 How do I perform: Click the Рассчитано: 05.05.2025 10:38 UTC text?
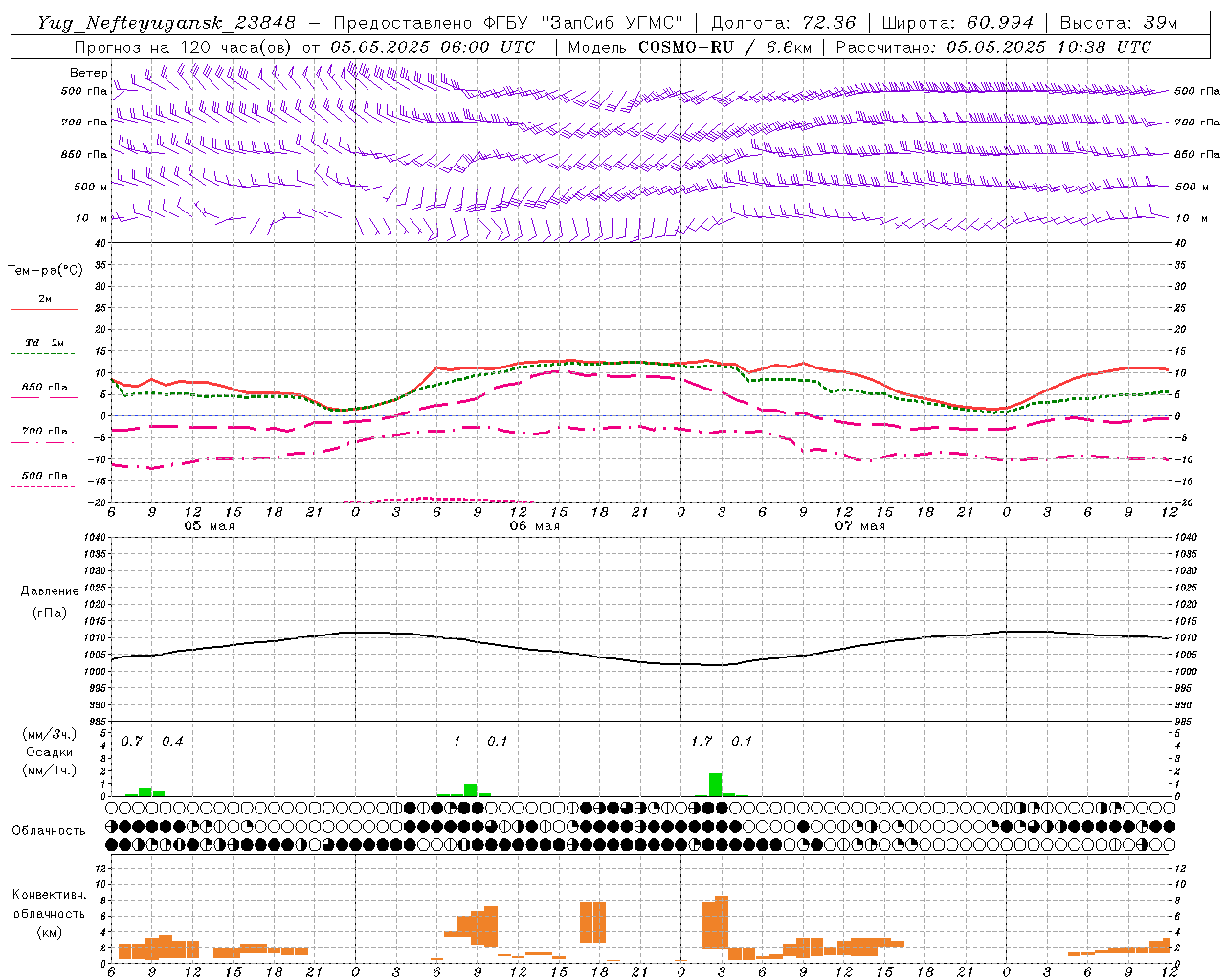993,47
